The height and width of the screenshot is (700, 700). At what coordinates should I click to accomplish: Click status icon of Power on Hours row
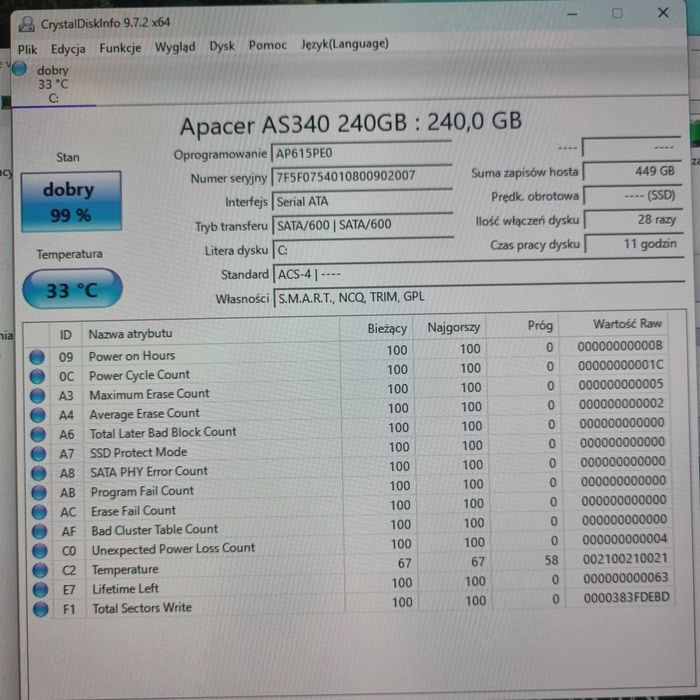pyautogui.click(x=37, y=357)
